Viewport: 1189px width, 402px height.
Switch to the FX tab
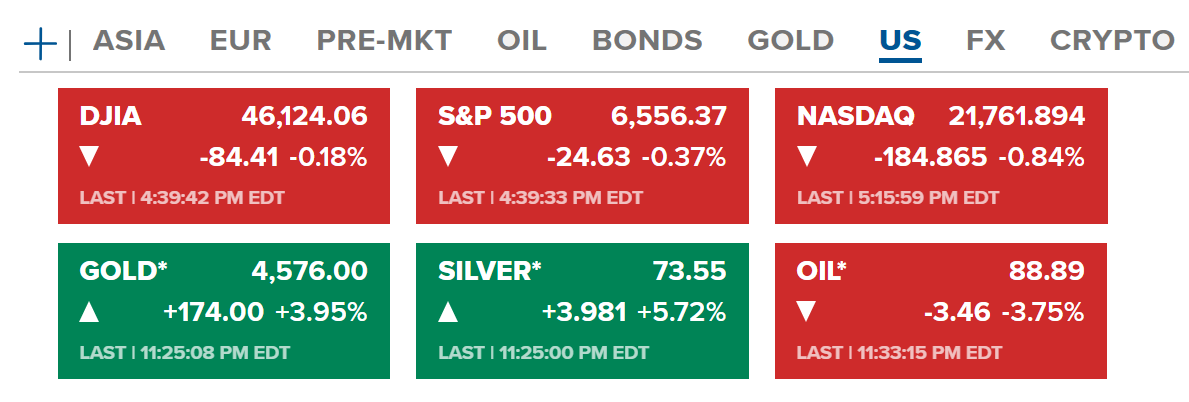985,41
